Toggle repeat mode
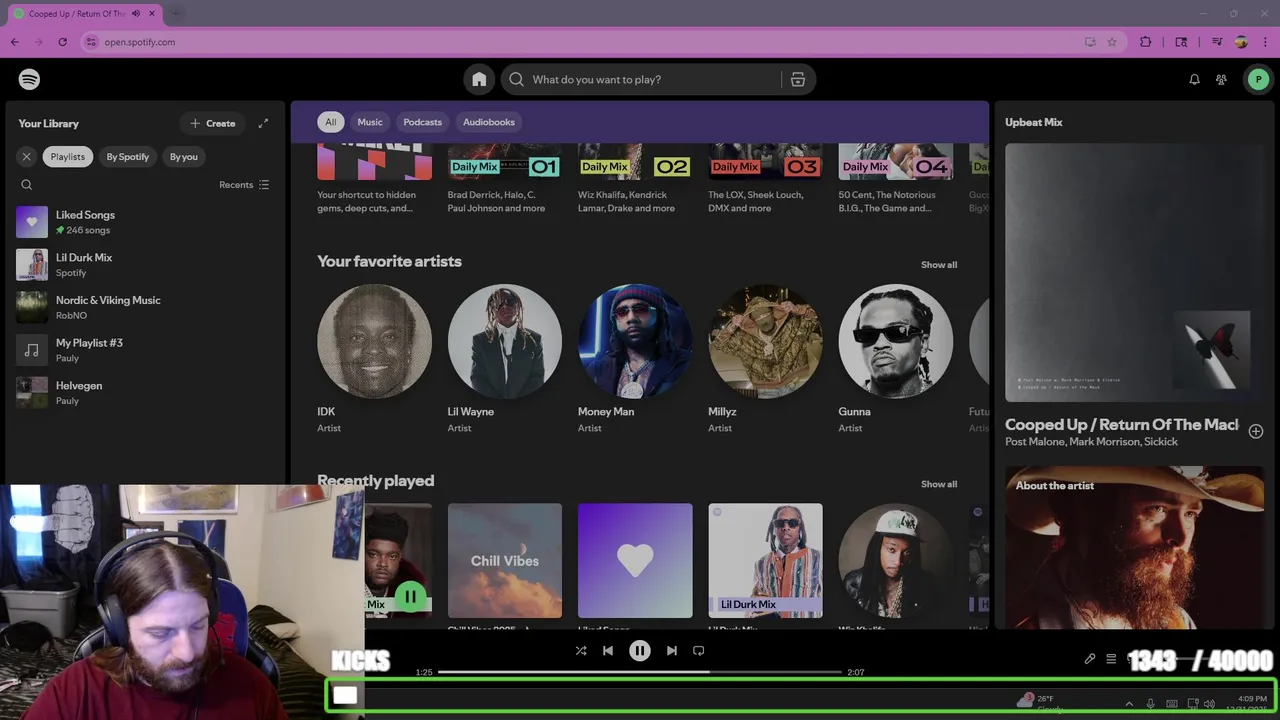The height and width of the screenshot is (720, 1280). click(699, 650)
